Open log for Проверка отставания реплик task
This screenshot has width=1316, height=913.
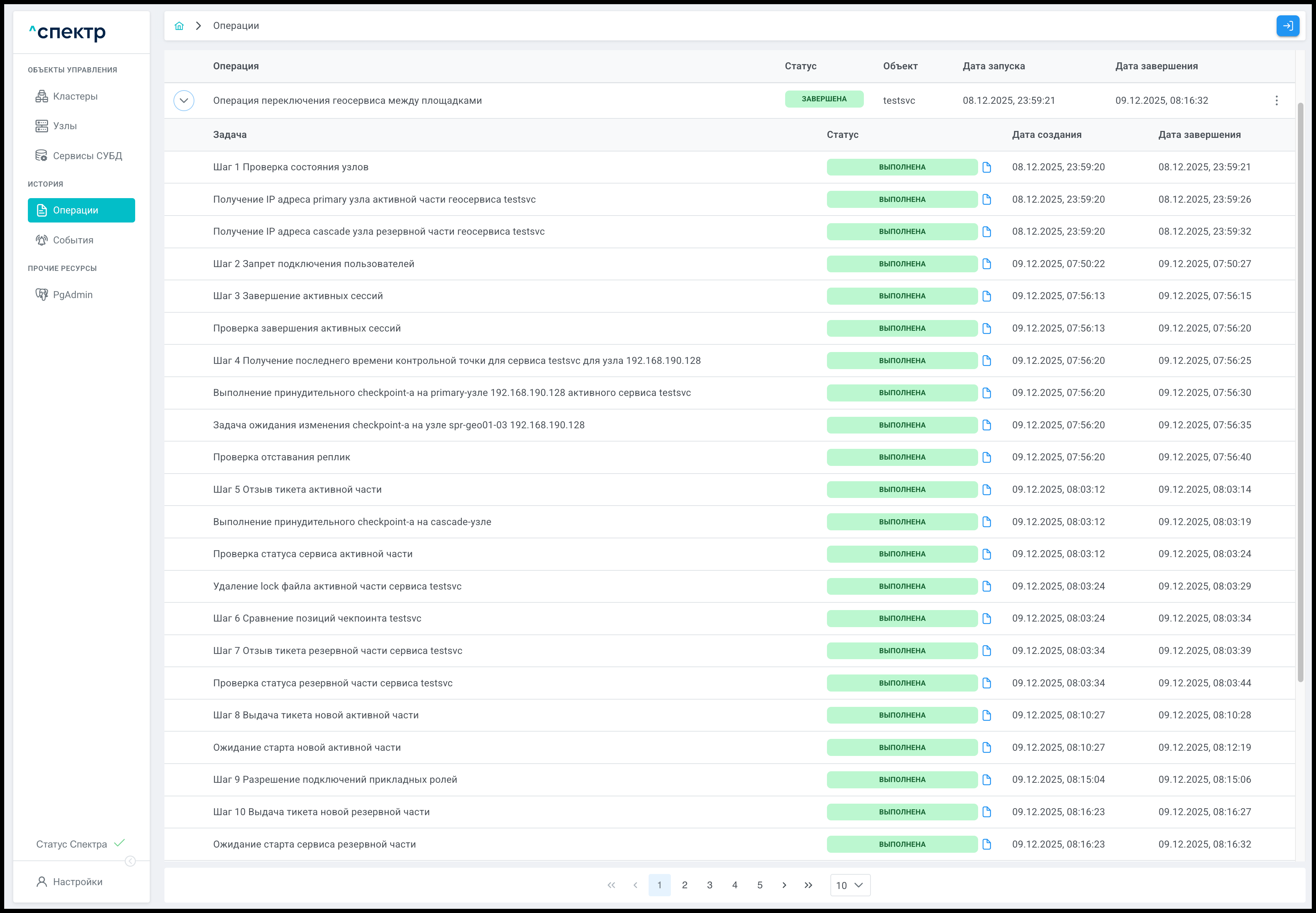[986, 457]
